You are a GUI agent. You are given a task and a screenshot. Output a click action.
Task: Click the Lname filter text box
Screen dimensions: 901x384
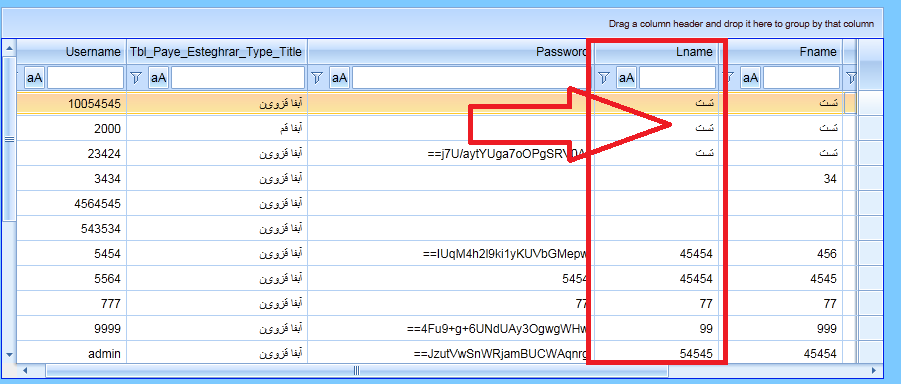coord(677,78)
